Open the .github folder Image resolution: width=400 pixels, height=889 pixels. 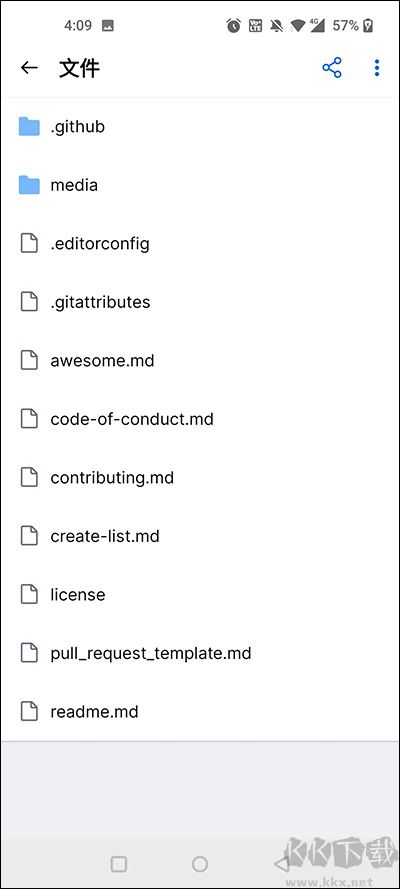point(200,126)
